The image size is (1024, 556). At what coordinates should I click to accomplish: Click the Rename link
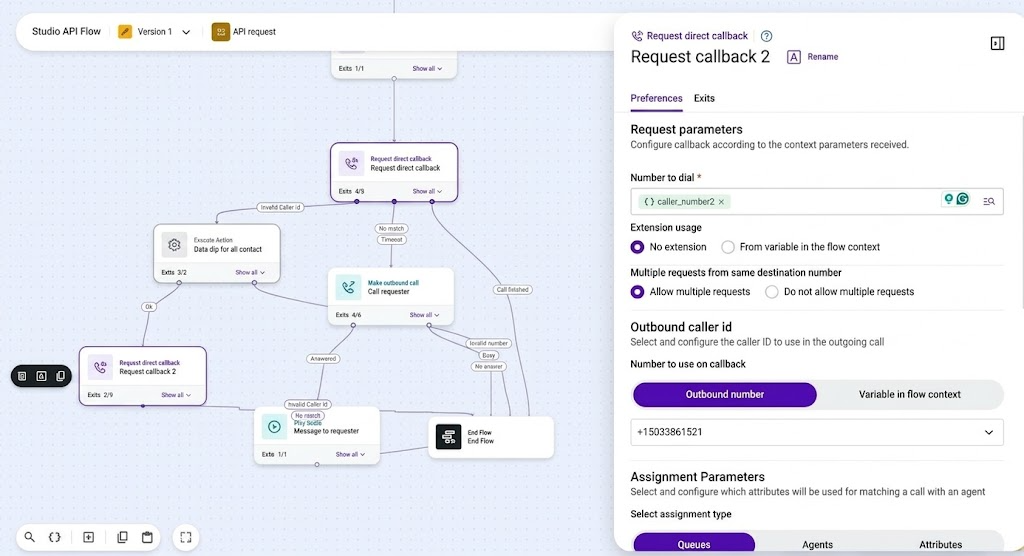coord(822,57)
